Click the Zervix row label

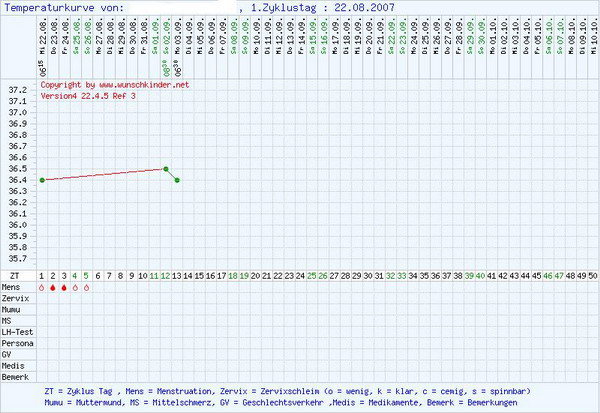click(15, 298)
